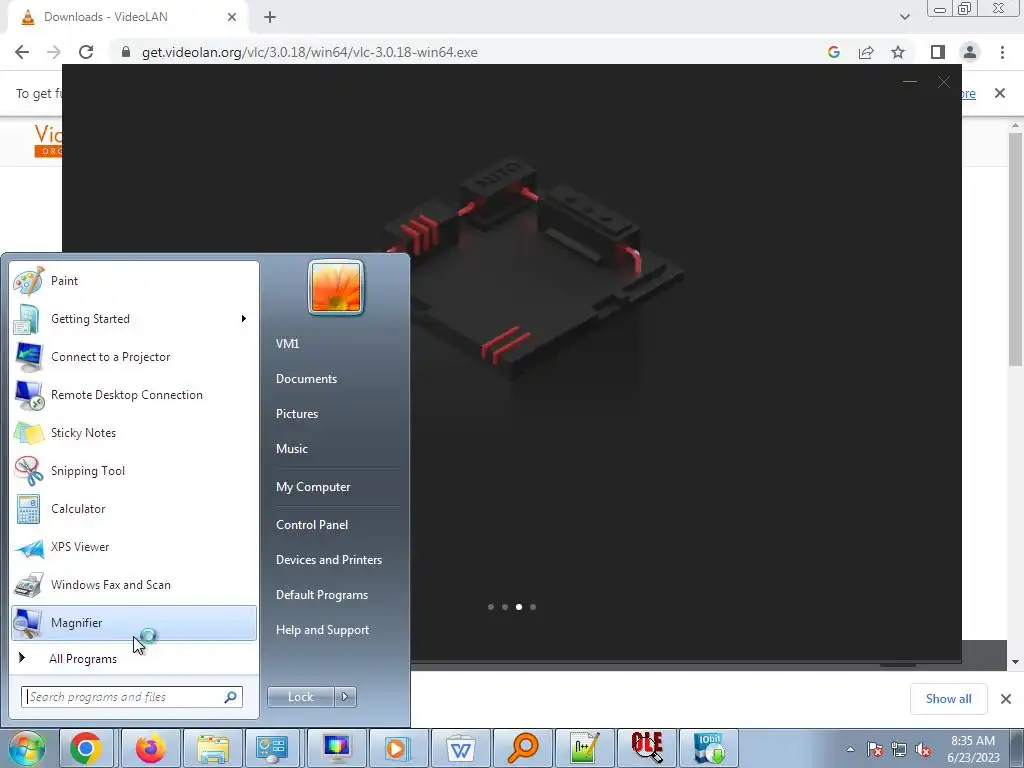Open the Getting Started entry
The image size is (1024, 768).
[134, 319]
